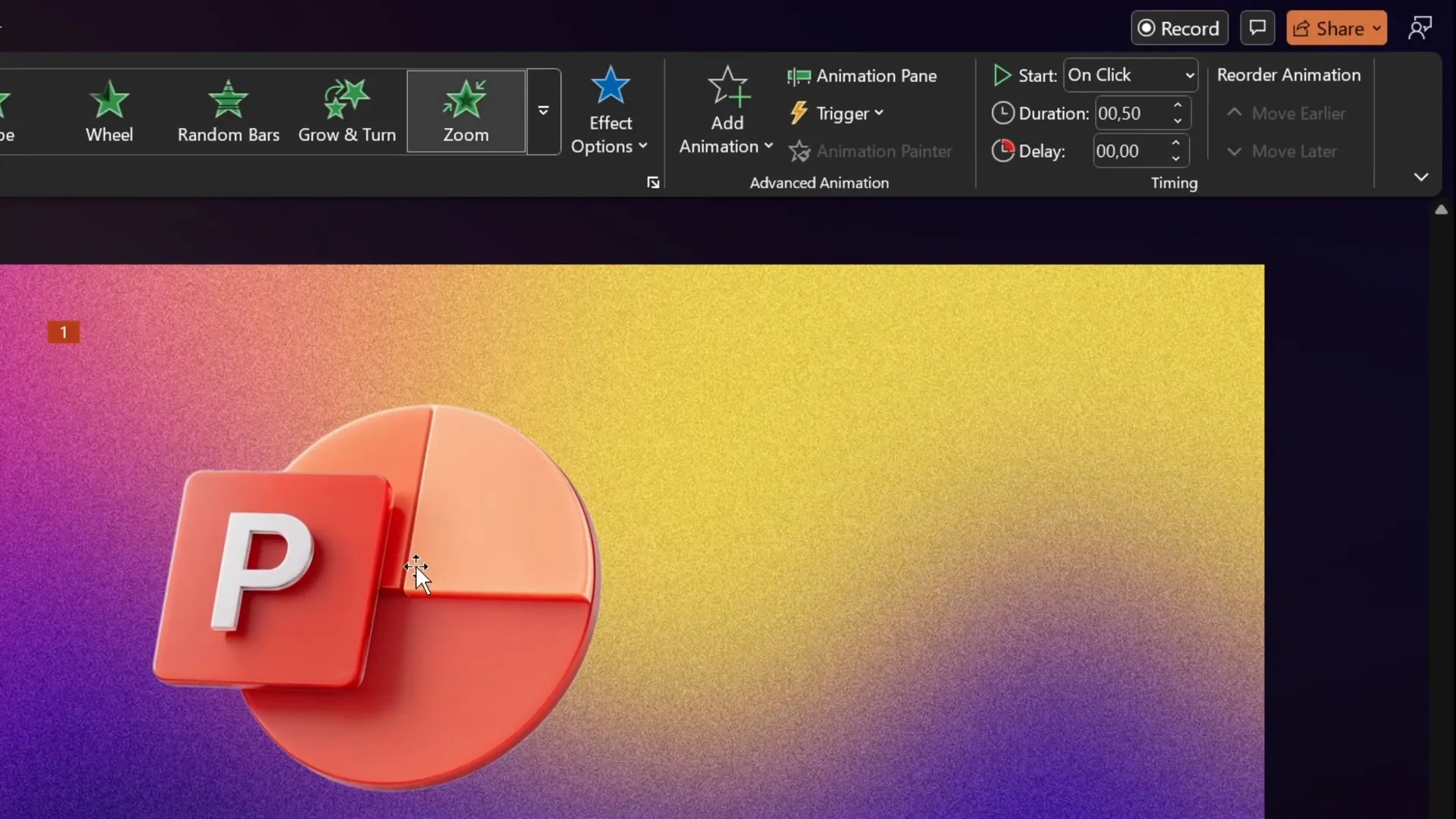Click Move Later in Reorder Animation
1456x819 pixels.
coord(1282,151)
